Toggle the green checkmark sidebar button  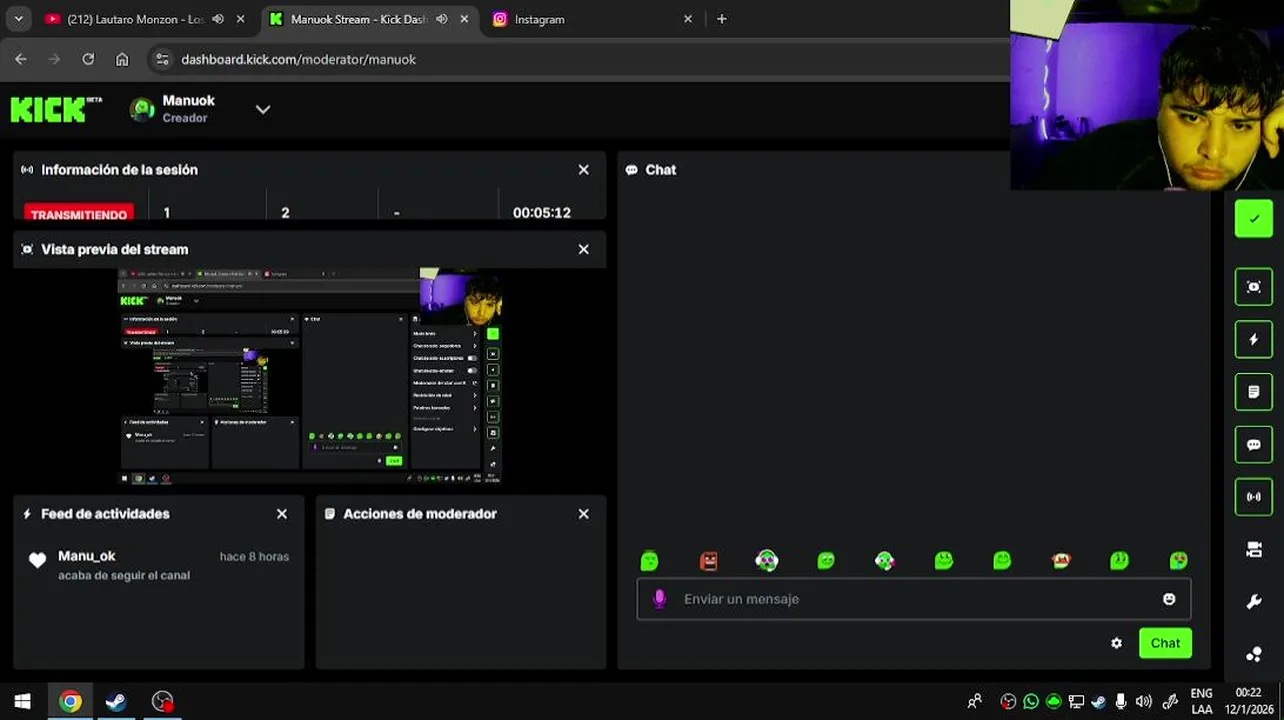[1253, 219]
